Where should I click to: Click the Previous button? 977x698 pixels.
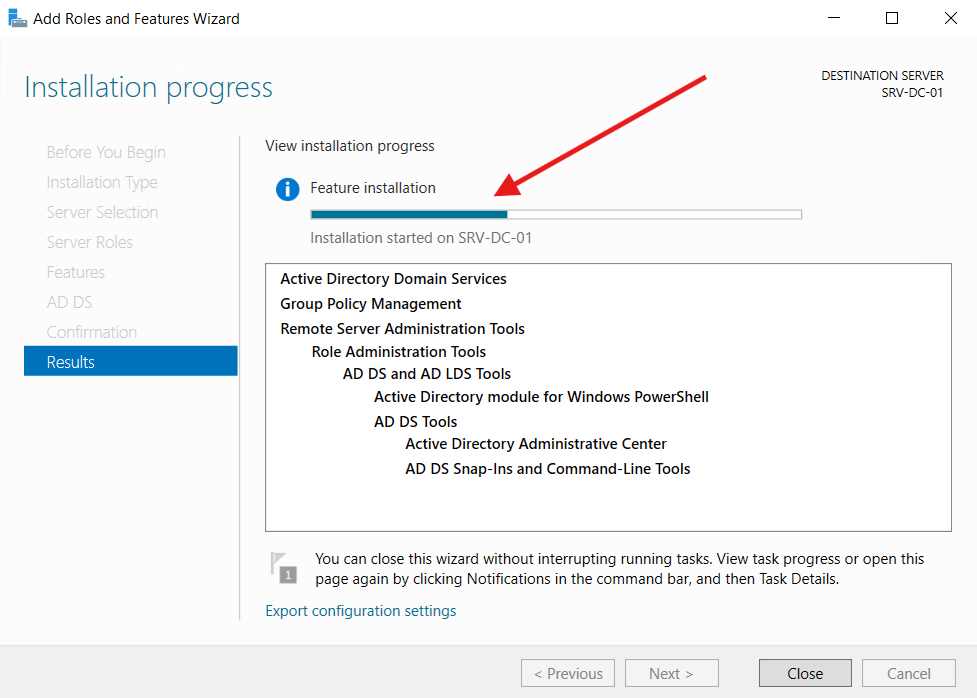567,673
